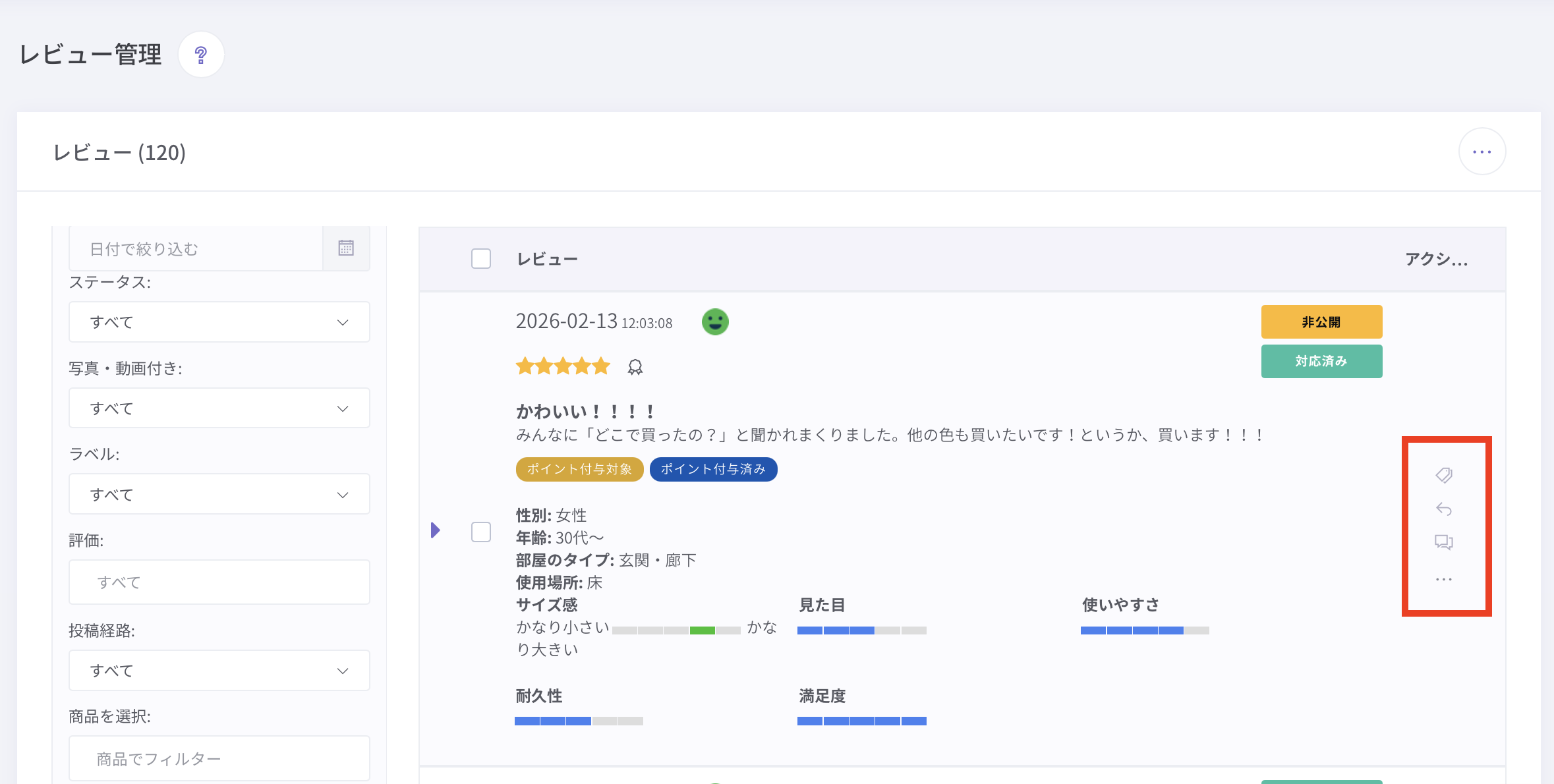The width and height of the screenshot is (1554, 784).
Task: Open the ラベル filter dropdown
Action: click(219, 495)
